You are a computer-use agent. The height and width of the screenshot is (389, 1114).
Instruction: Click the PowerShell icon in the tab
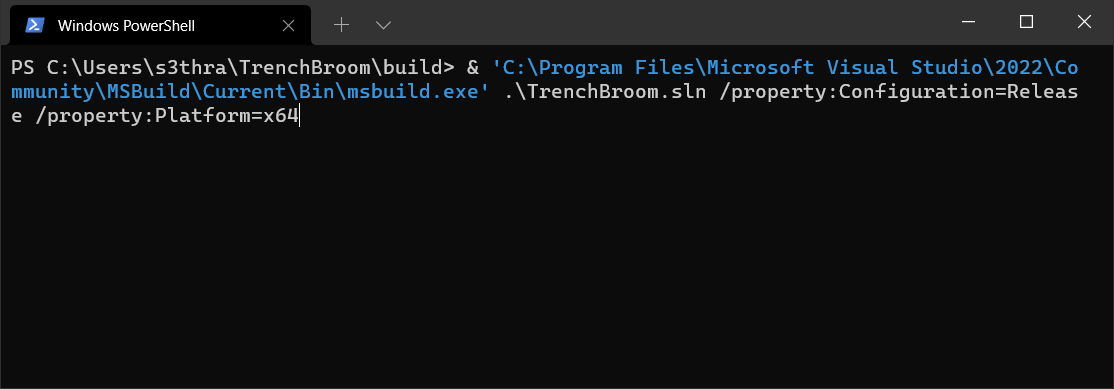33,26
